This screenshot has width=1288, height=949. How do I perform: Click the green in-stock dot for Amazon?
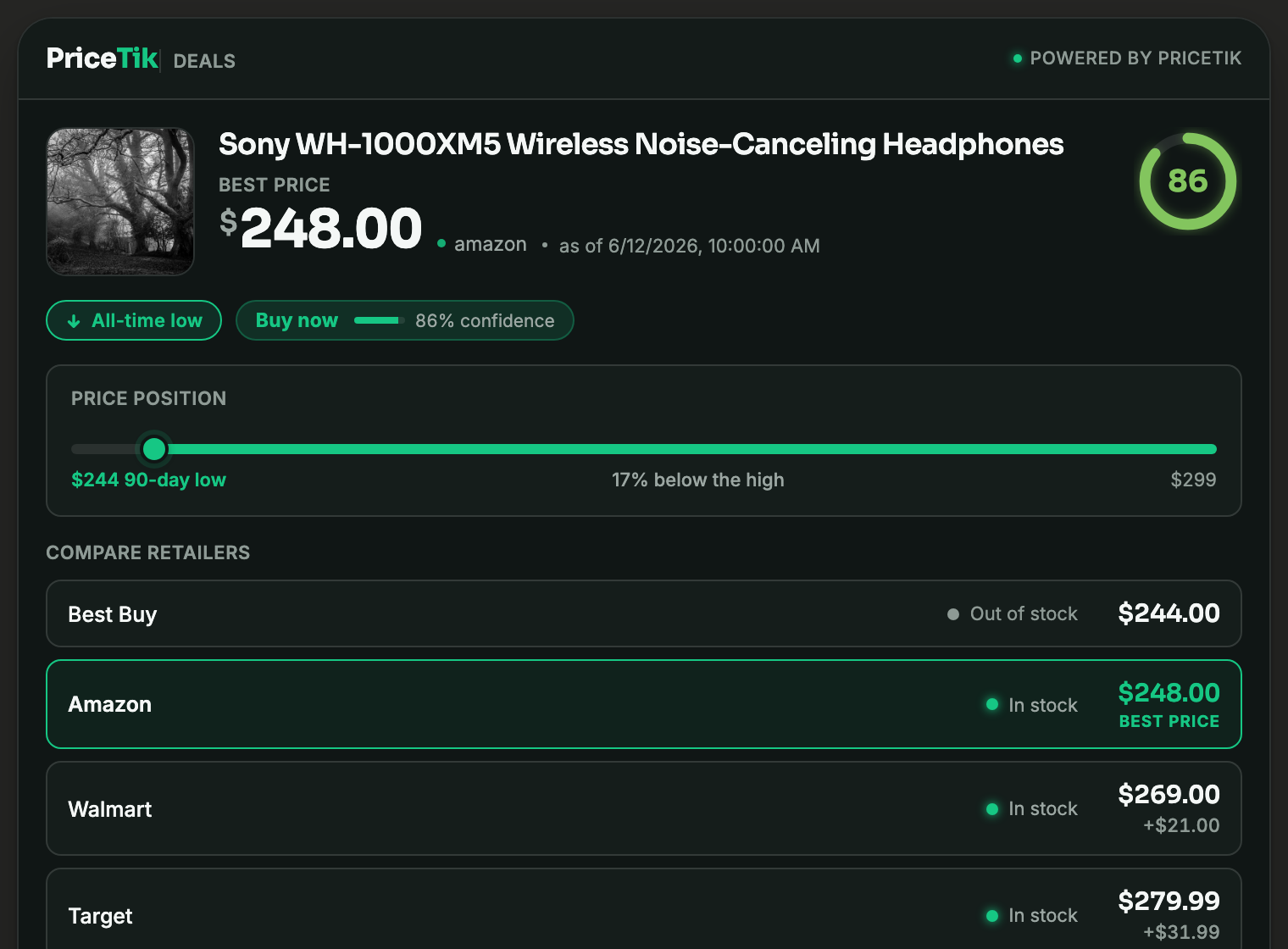click(992, 704)
